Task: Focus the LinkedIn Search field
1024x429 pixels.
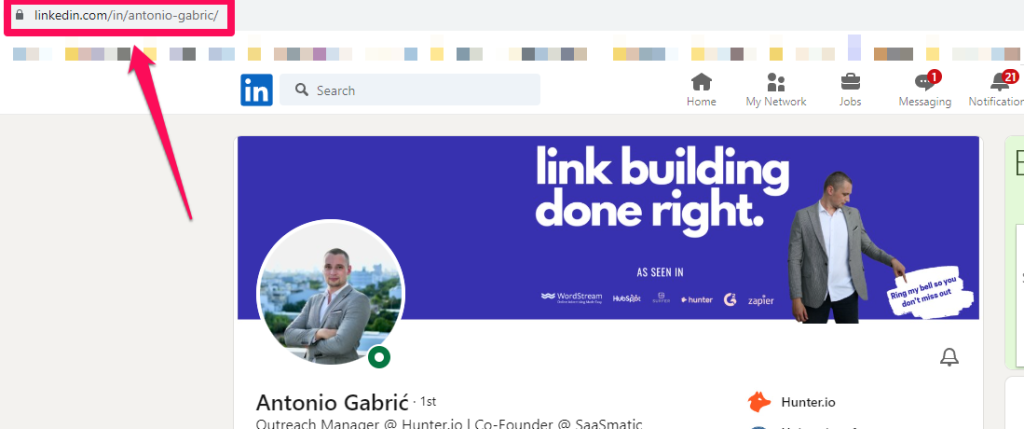Action: pyautogui.click(x=409, y=89)
